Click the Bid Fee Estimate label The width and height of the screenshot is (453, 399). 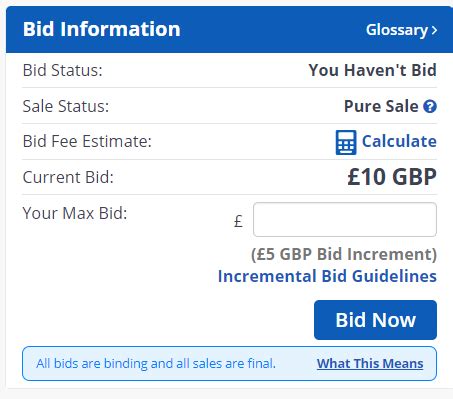87,141
